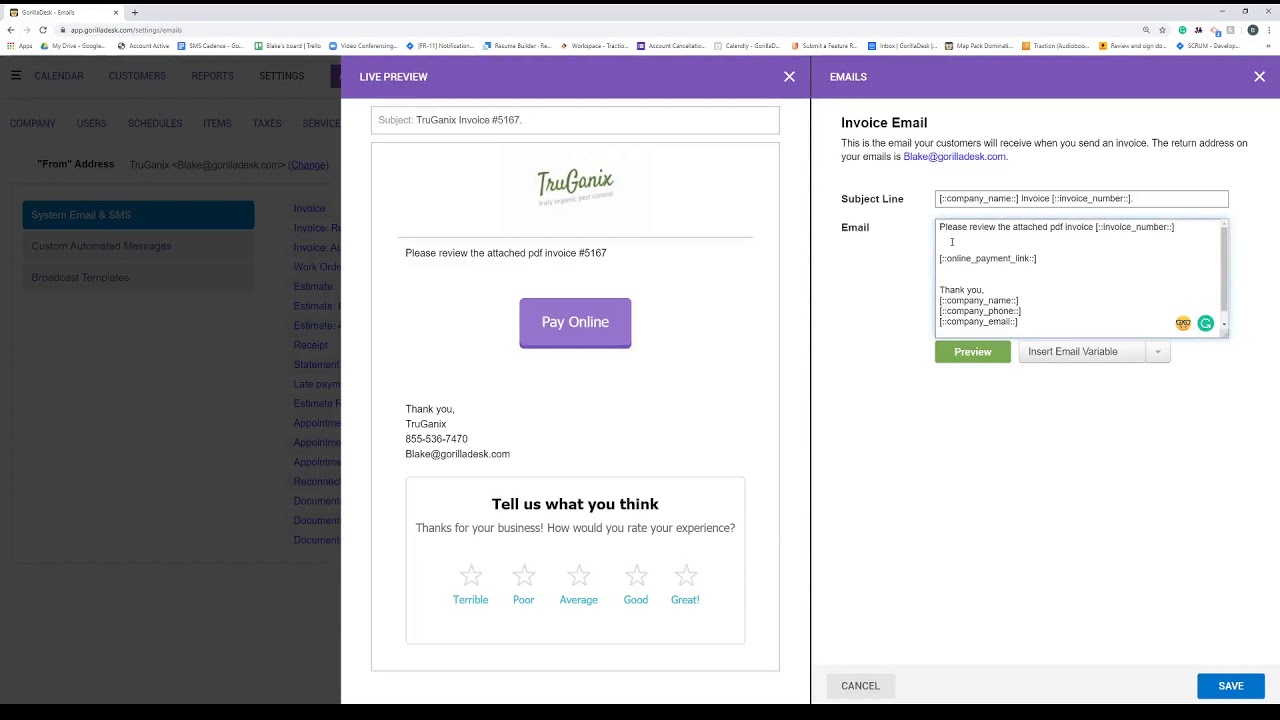This screenshot has width=1280, height=720.
Task: Click the preview Subject field
Action: pos(575,120)
